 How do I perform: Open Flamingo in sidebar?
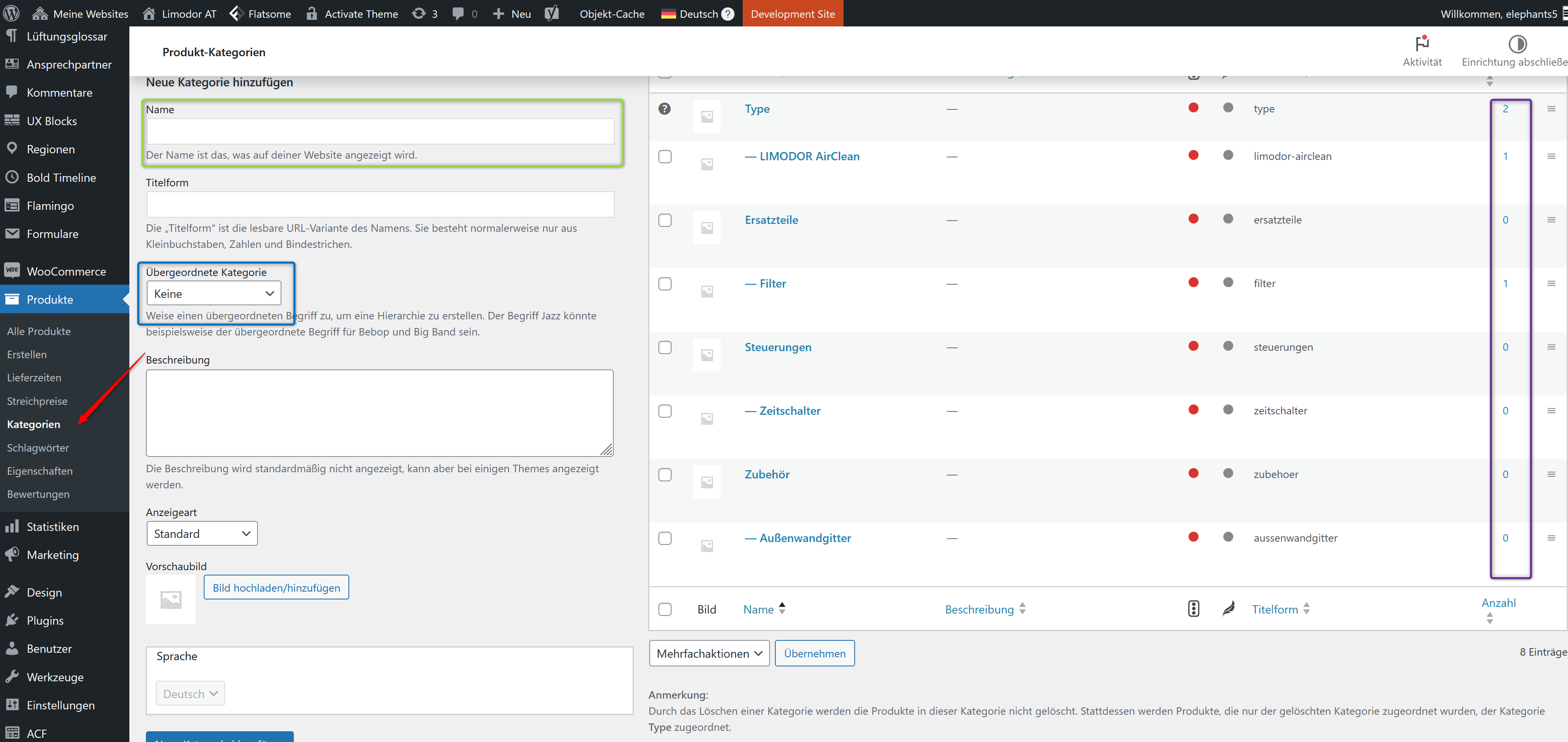tap(50, 206)
